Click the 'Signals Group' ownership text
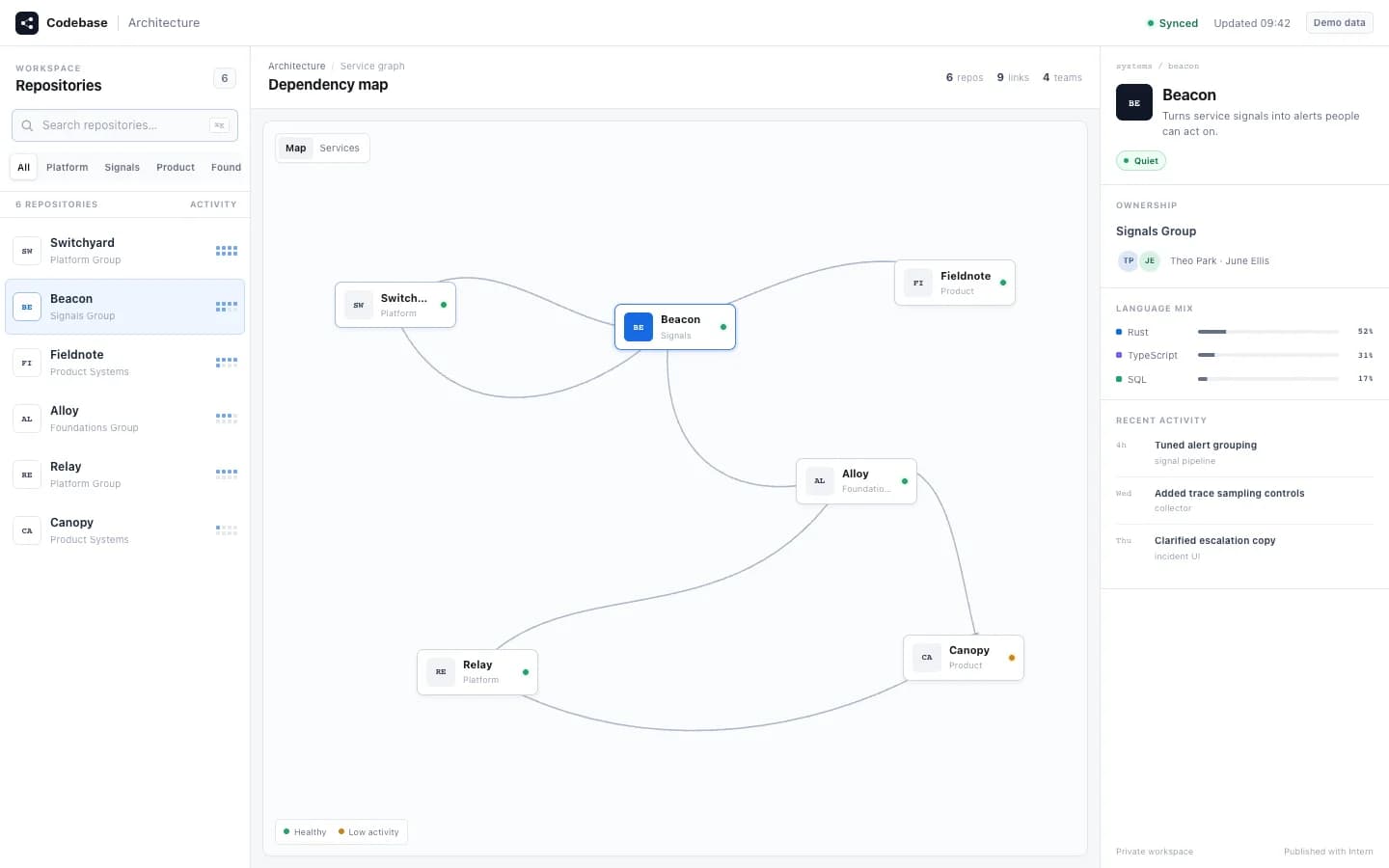1389x868 pixels. tap(1156, 231)
